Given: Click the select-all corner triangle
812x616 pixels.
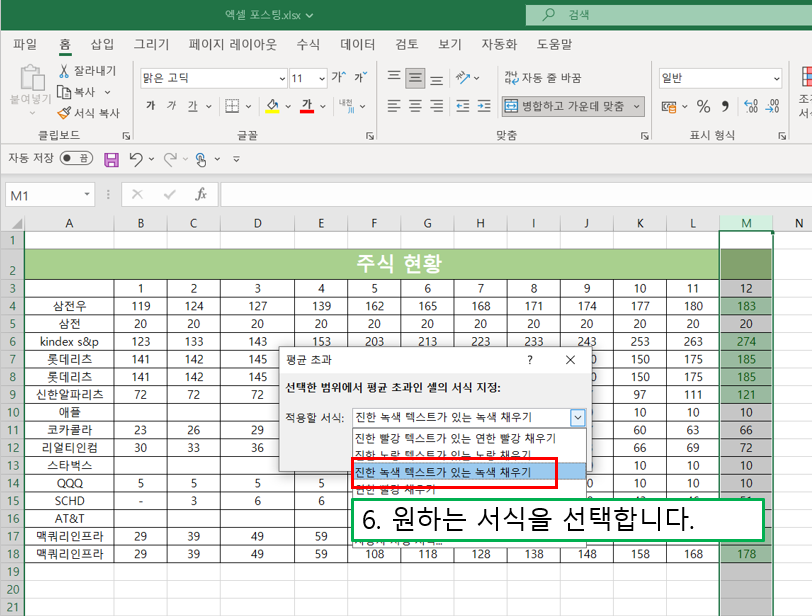Looking at the screenshot, I should (16, 224).
